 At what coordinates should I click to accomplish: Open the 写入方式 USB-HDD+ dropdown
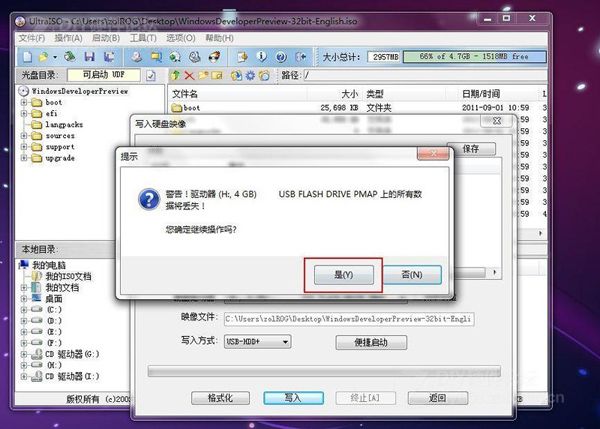pyautogui.click(x=257, y=341)
